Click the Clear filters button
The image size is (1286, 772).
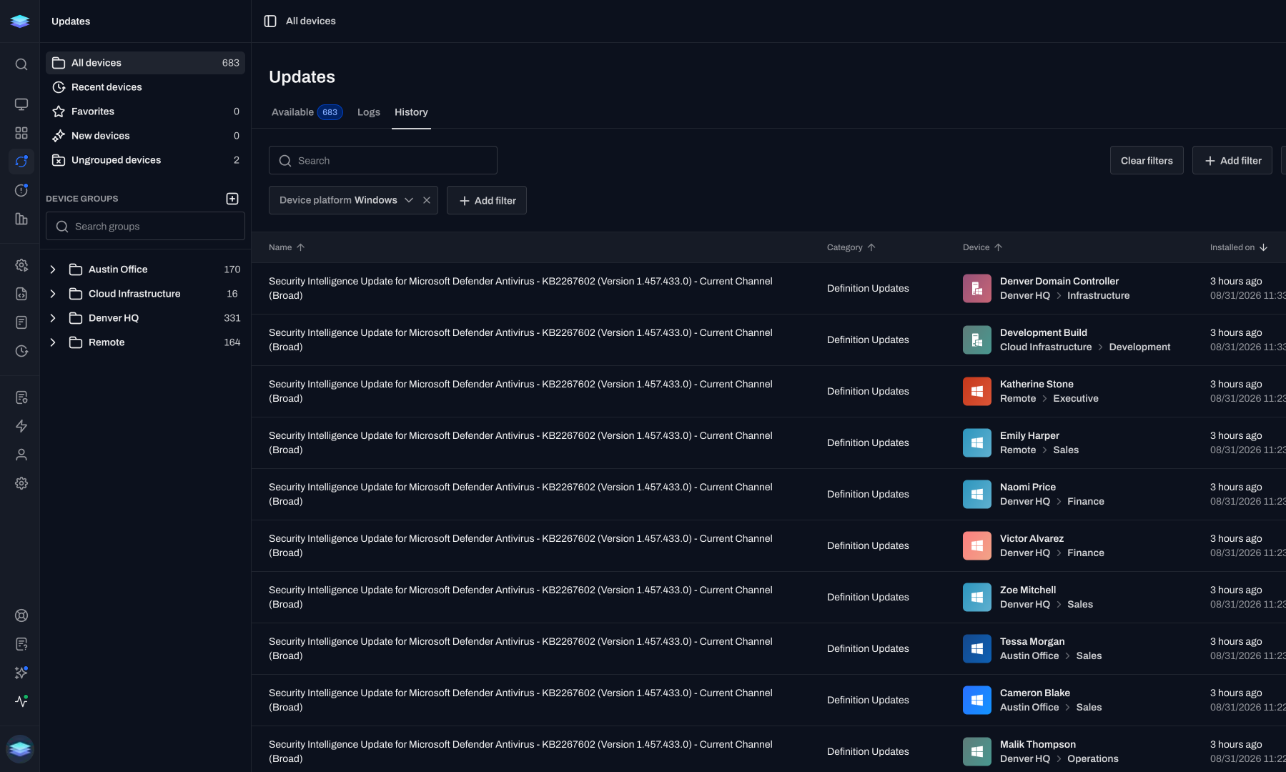click(1147, 160)
